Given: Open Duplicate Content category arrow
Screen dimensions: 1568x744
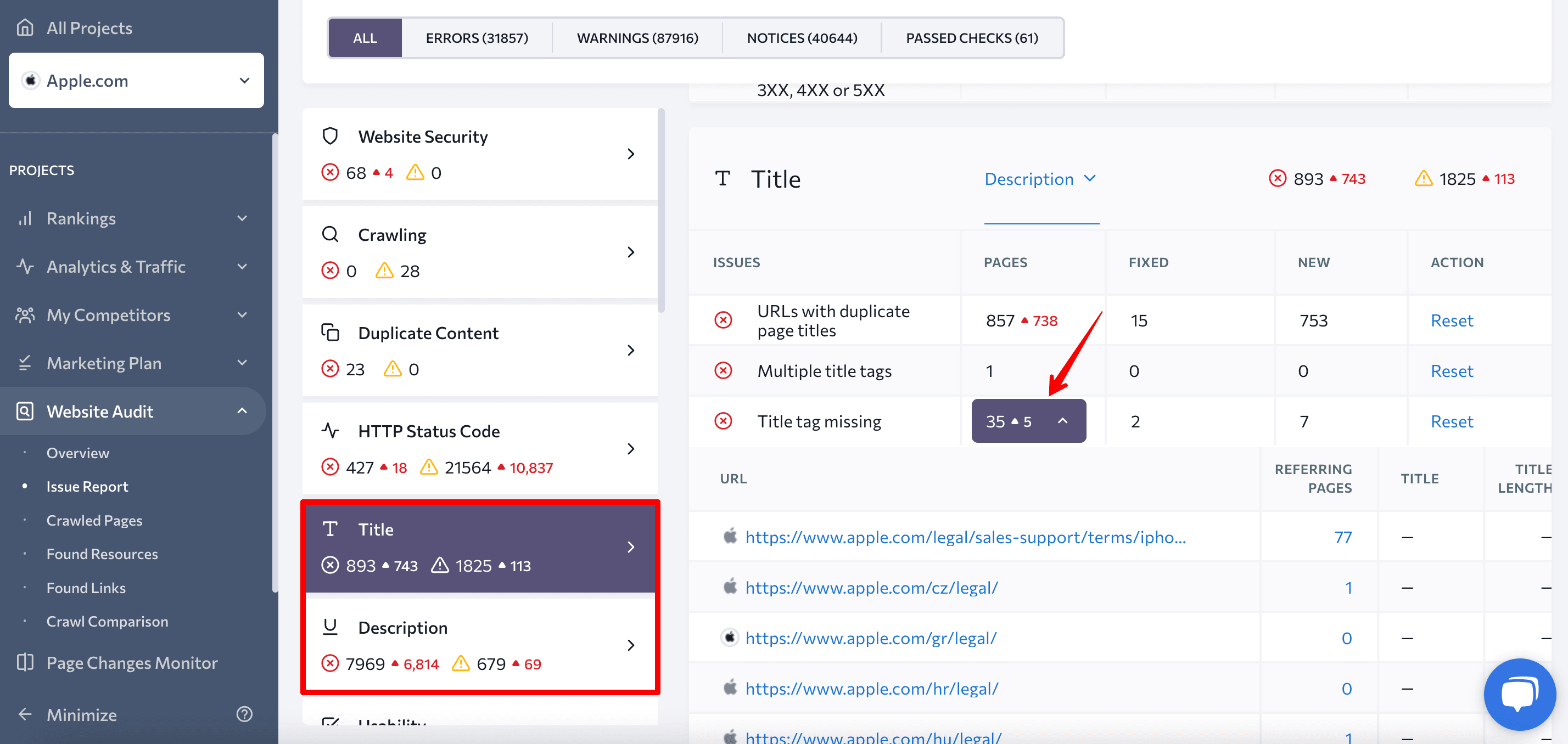Looking at the screenshot, I should [x=631, y=351].
